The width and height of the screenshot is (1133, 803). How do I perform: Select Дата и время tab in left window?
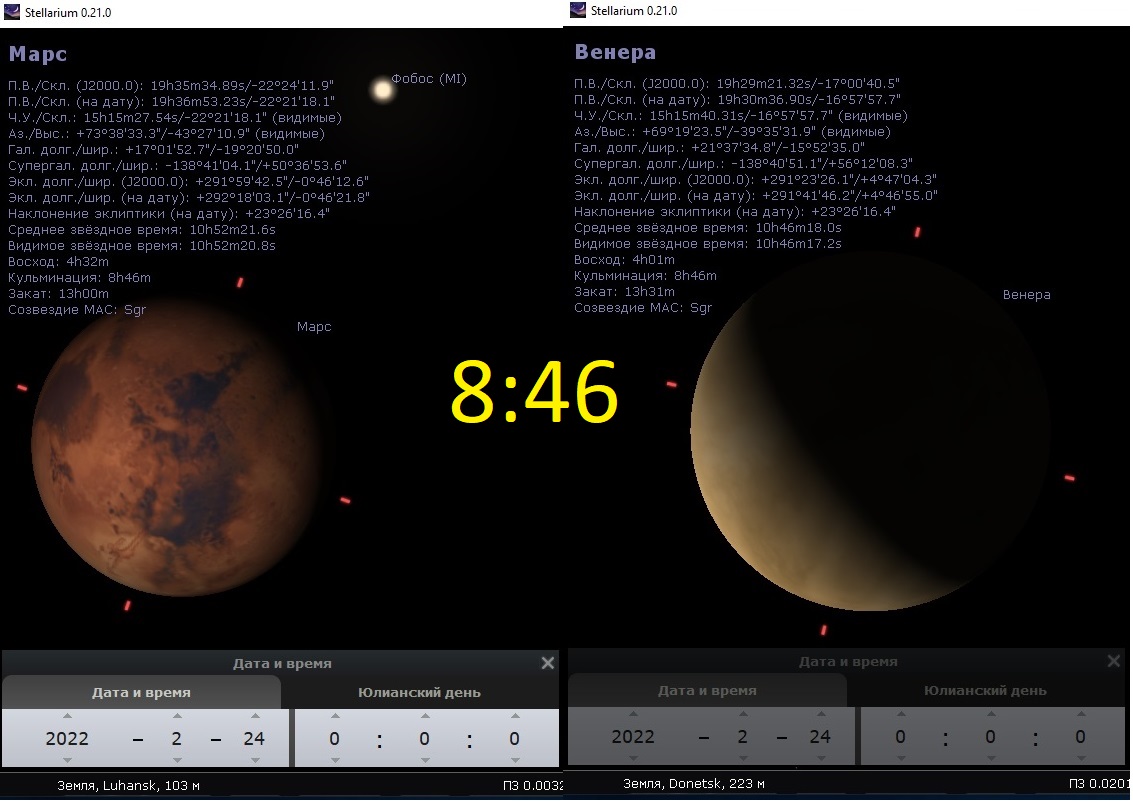[x=141, y=692]
